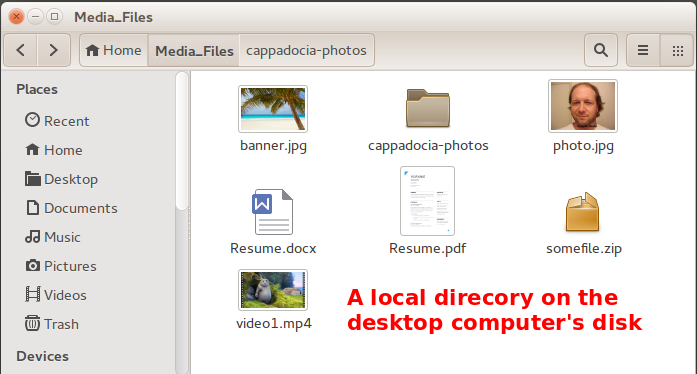Go forward with the right arrow button
The height and width of the screenshot is (374, 697).
(54, 50)
